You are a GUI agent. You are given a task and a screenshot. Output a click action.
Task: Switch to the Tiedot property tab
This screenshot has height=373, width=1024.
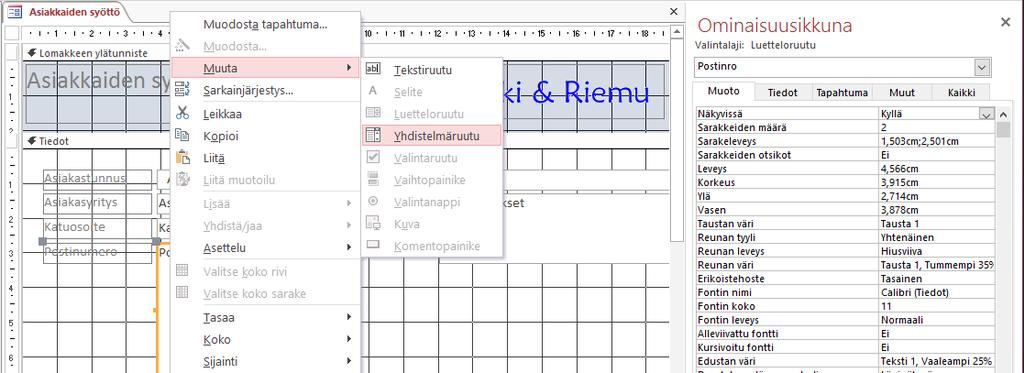(782, 93)
